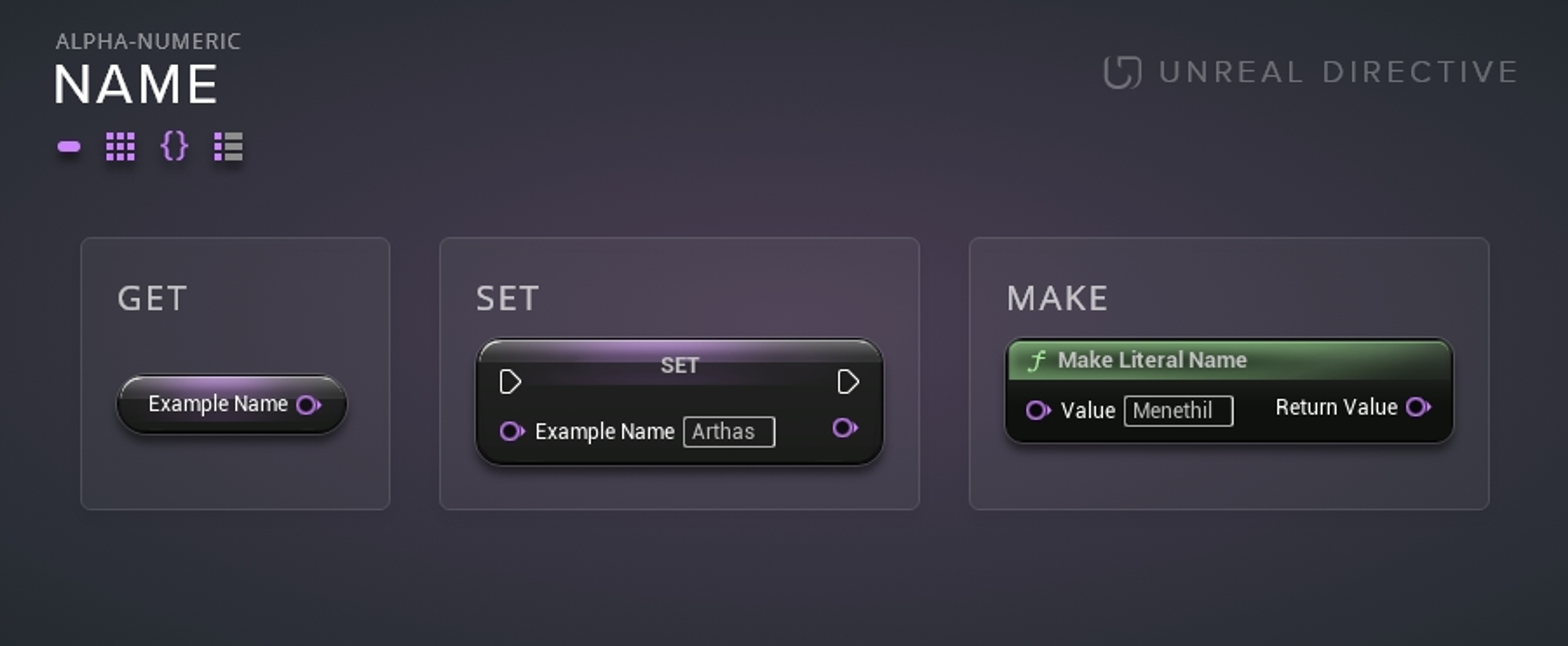Click the SET node input execution pin
This screenshot has width=1568, height=646.
pyautogui.click(x=510, y=382)
